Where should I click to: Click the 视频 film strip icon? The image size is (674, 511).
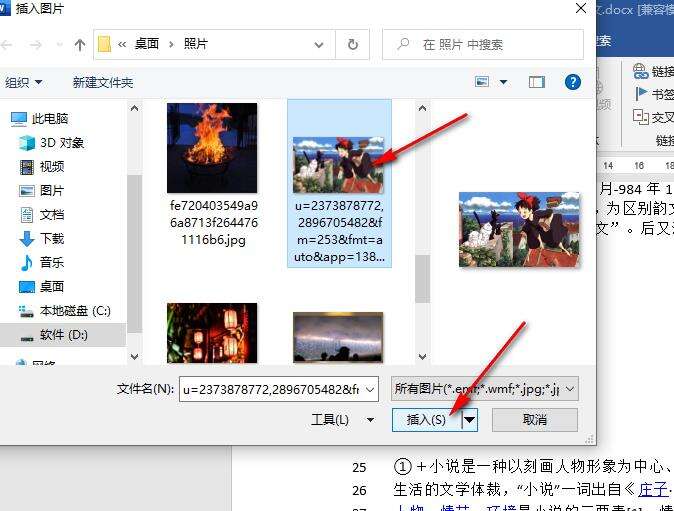27,167
